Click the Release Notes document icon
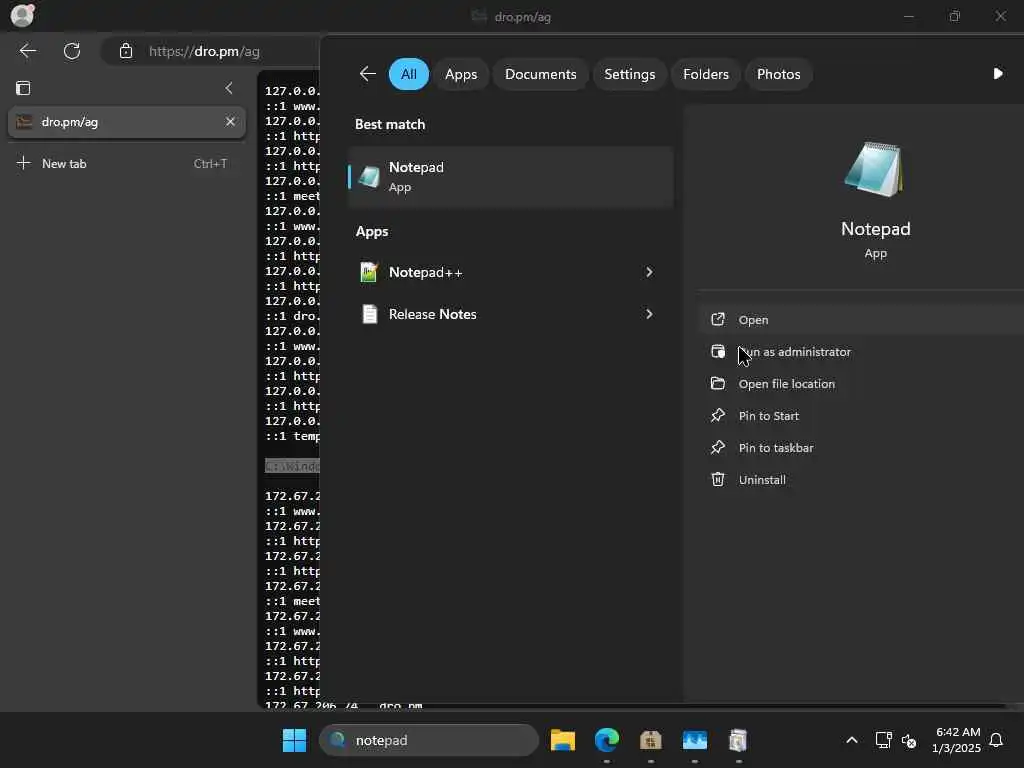 [x=370, y=314]
